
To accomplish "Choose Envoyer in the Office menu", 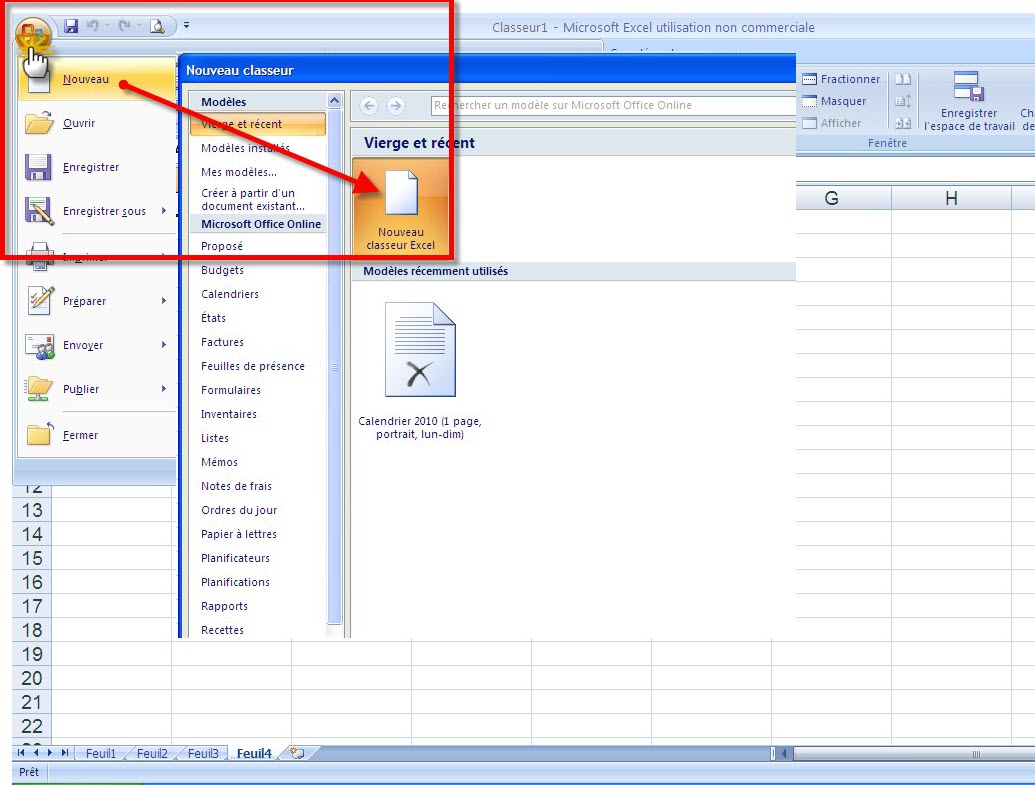I will pyautogui.click(x=96, y=345).
